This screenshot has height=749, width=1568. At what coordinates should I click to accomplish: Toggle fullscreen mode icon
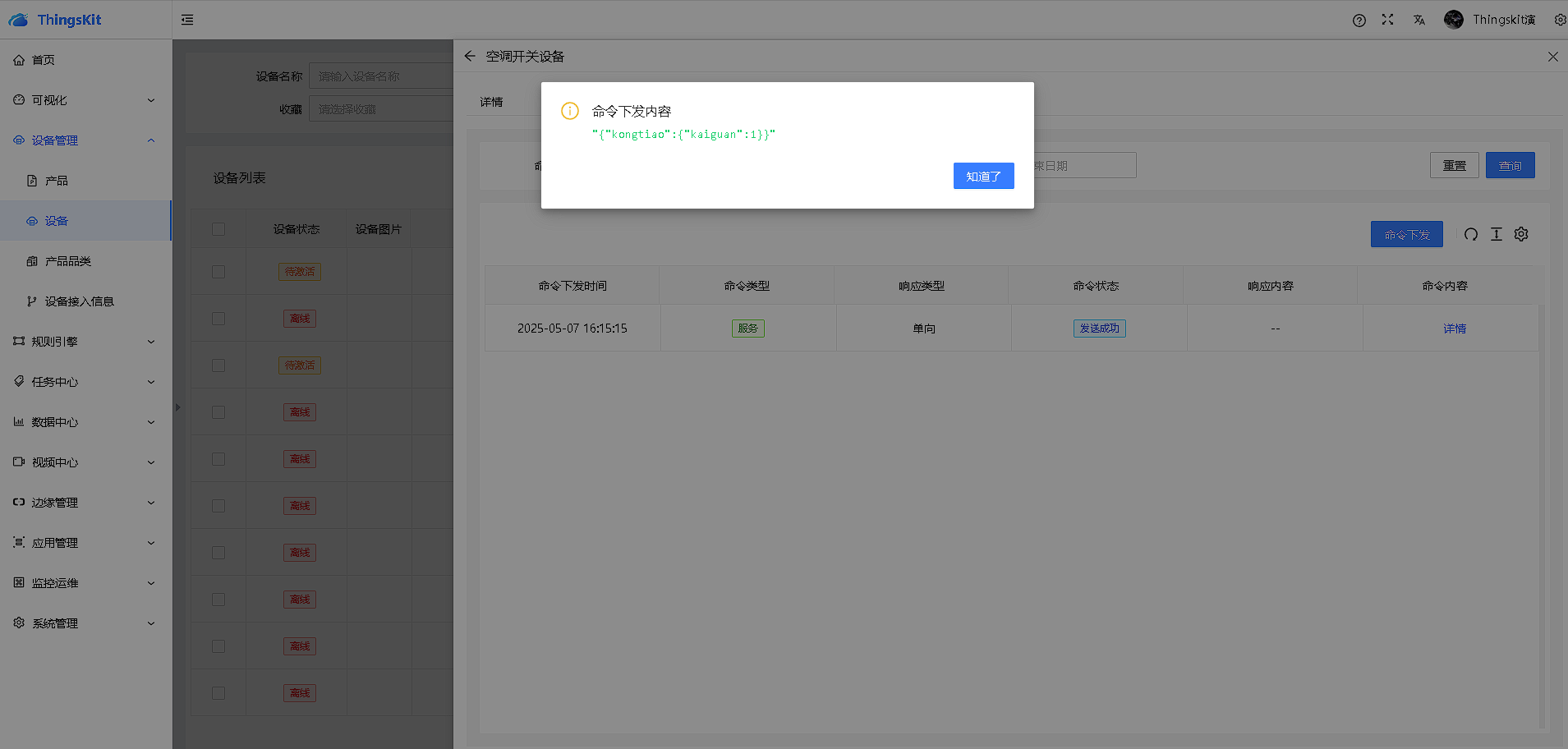tap(1387, 20)
